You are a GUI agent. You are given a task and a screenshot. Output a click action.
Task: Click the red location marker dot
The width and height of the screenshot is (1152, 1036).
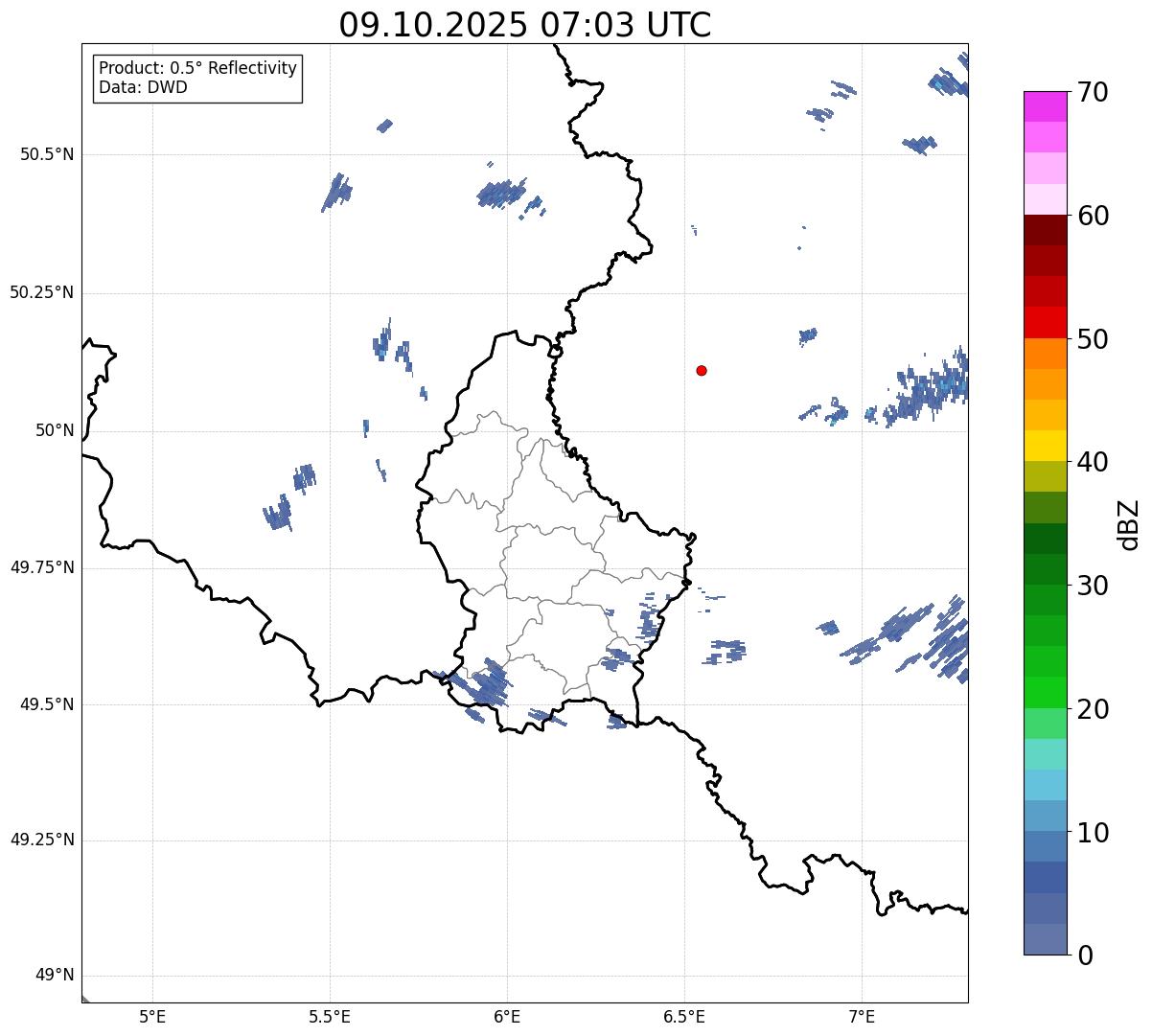(702, 370)
